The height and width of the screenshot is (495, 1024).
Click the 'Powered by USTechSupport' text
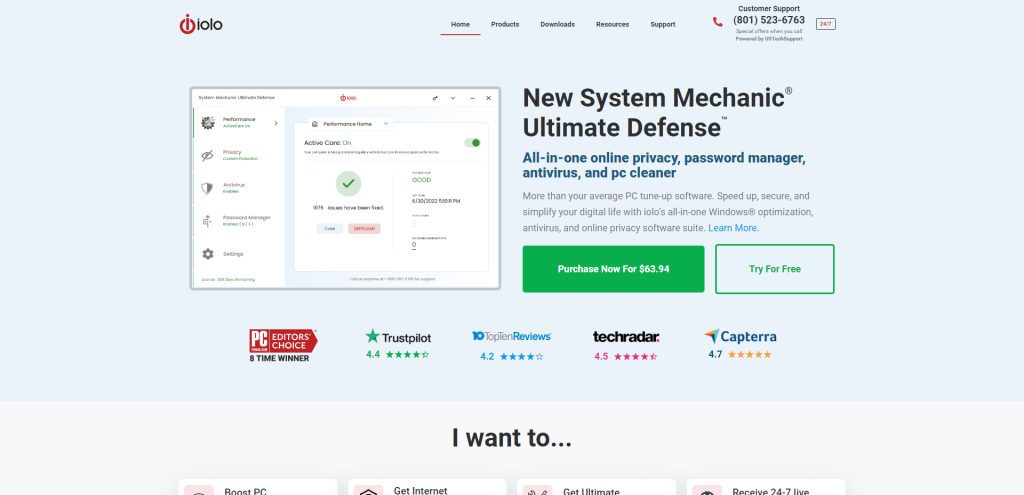click(769, 39)
